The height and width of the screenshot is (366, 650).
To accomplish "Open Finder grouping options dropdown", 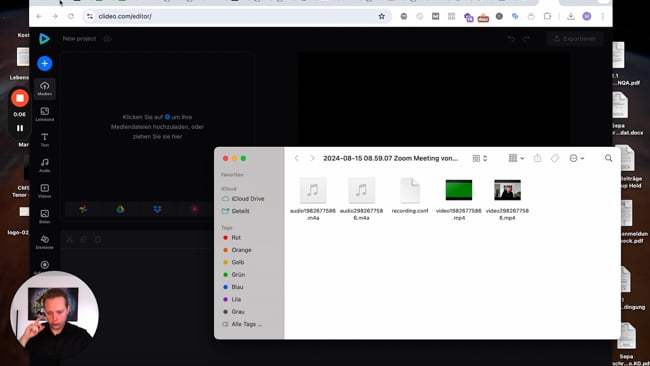I will 516,158.
